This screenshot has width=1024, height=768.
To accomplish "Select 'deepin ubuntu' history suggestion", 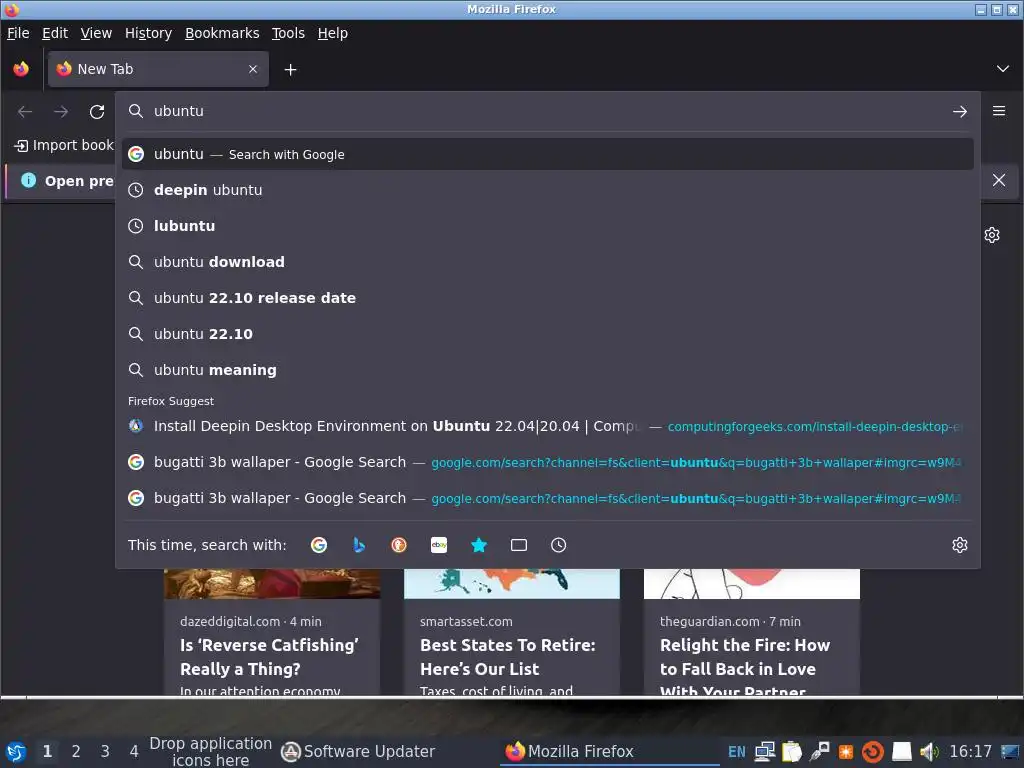I will [547, 190].
